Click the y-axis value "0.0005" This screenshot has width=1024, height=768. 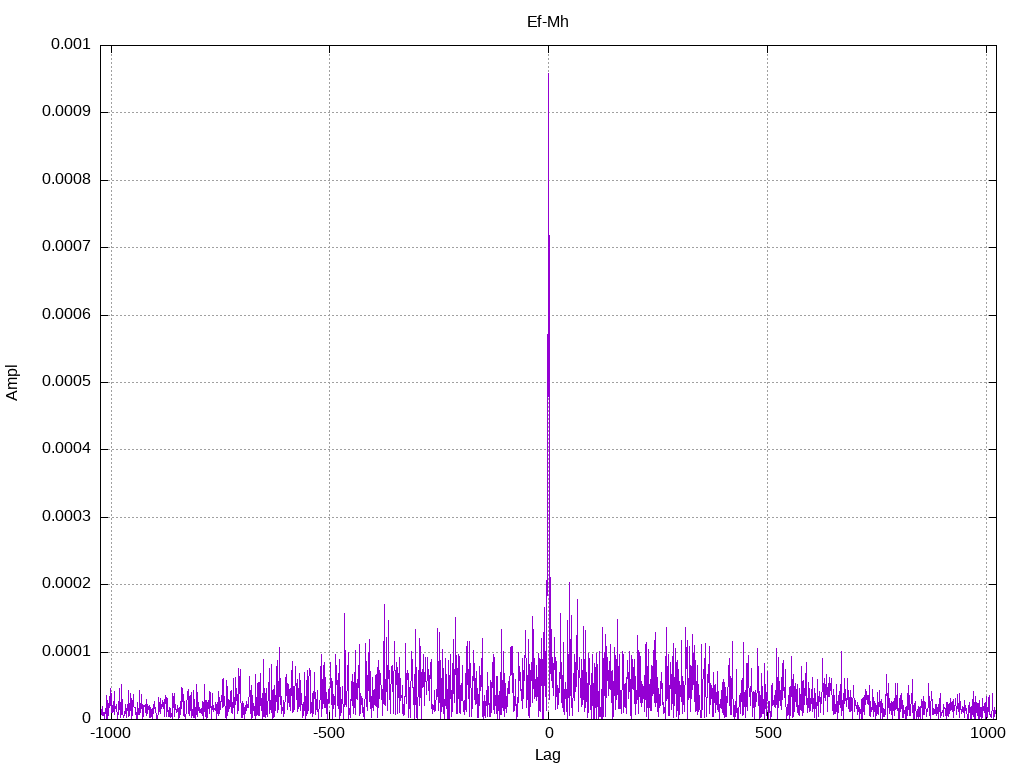coord(66,381)
